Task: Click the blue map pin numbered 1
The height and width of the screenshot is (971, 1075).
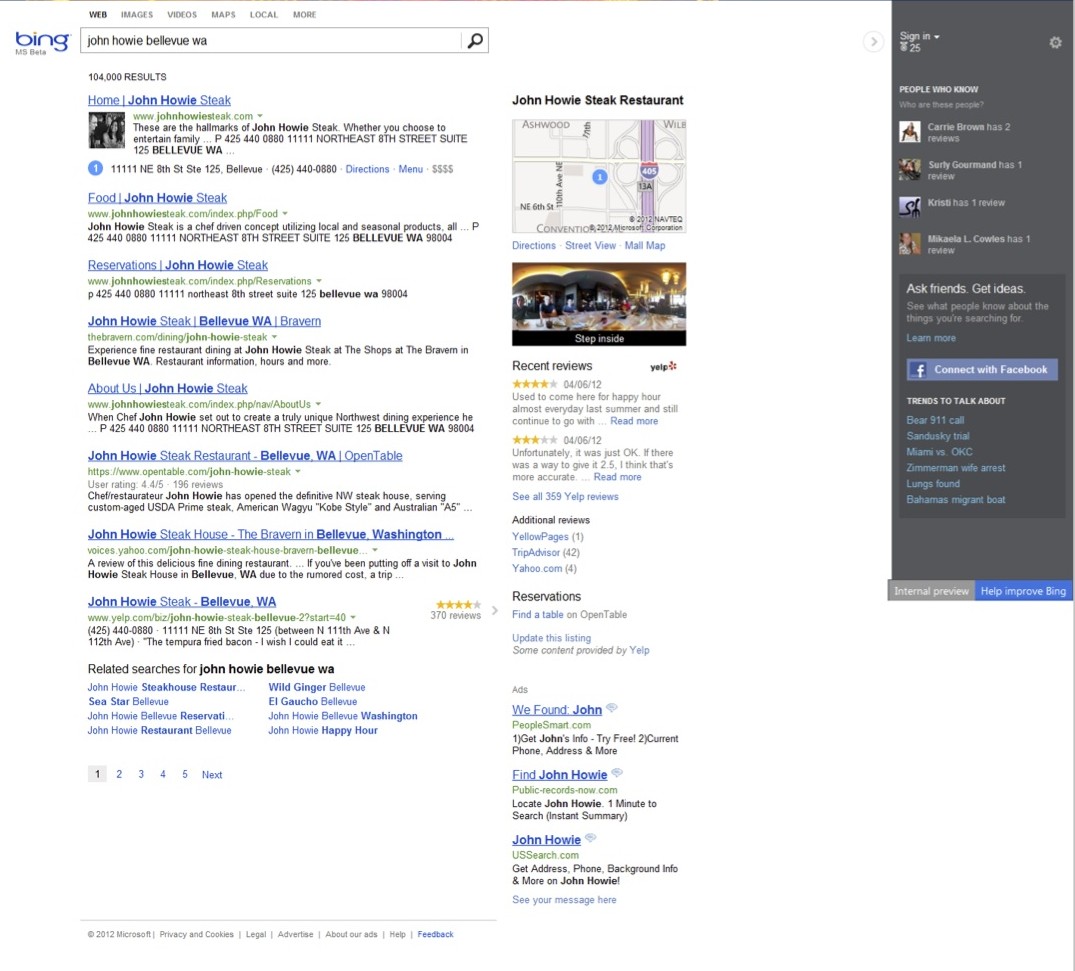Action: (x=600, y=177)
